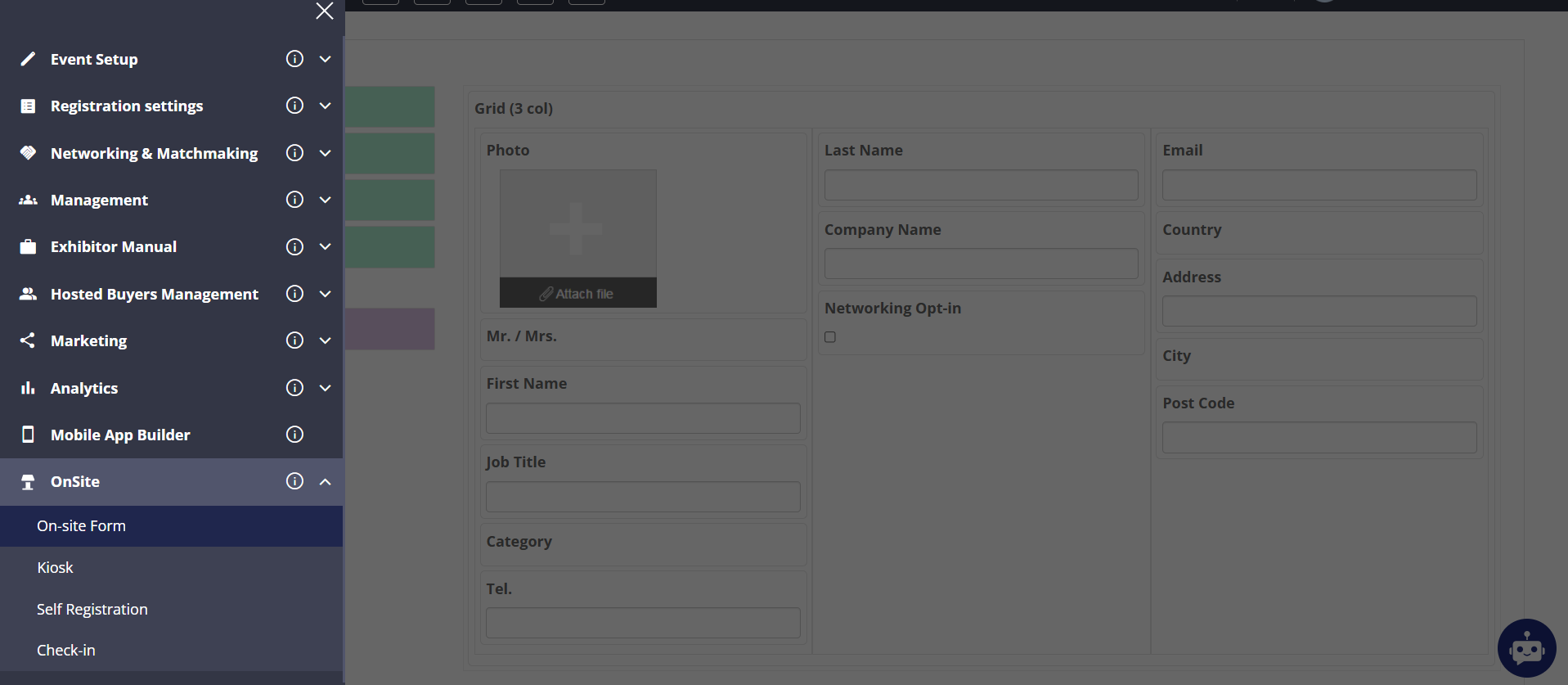Click the Exhibitor Manual briefcase icon
This screenshot has height=685, width=1568.
click(x=28, y=246)
